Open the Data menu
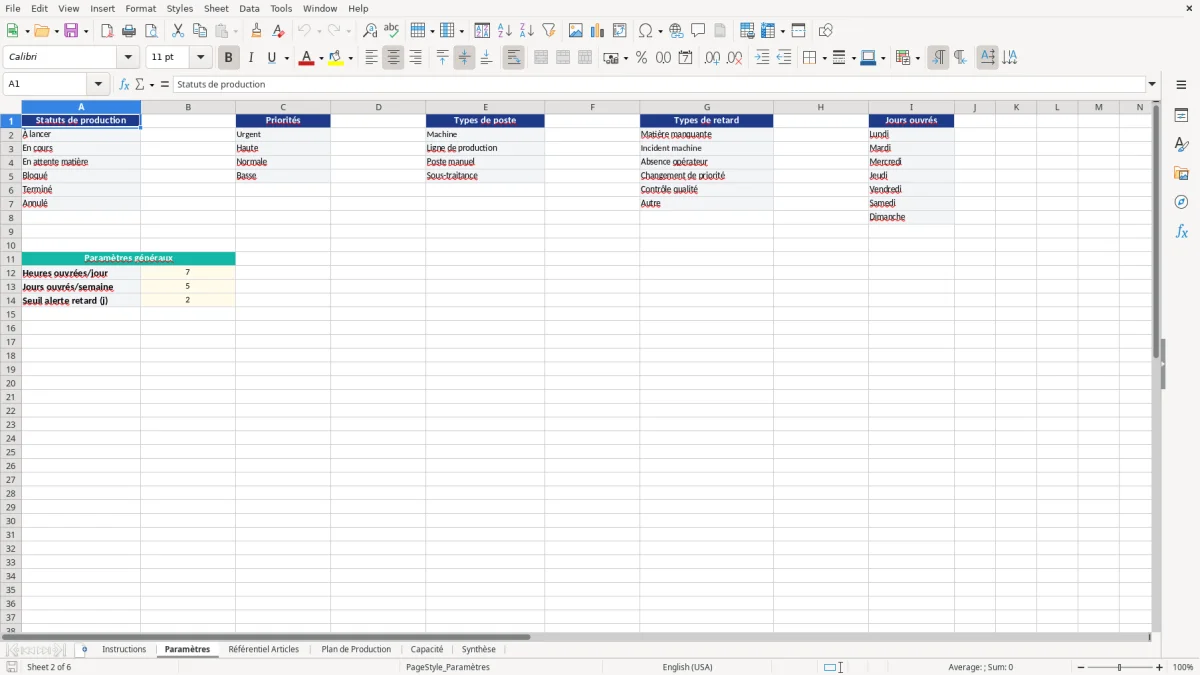The height and width of the screenshot is (675, 1200). coord(249,8)
